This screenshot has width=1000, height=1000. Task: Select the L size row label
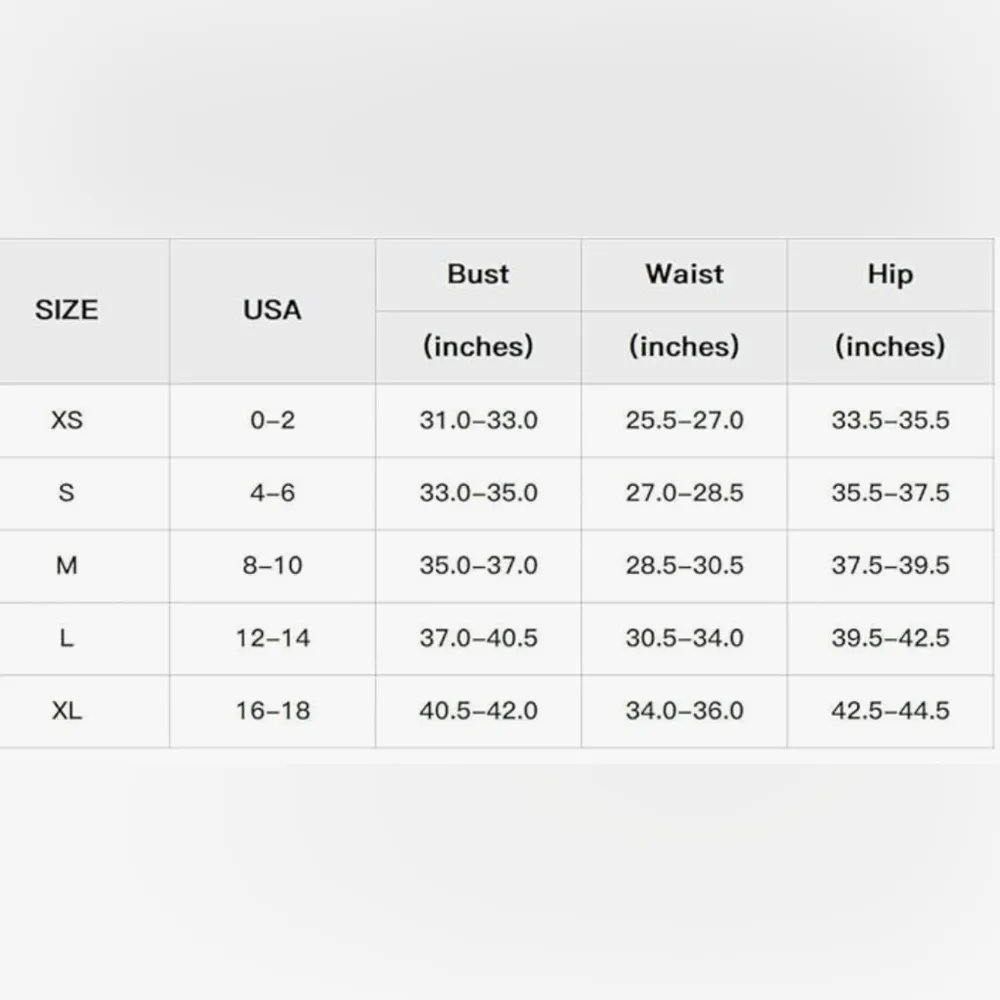[67, 638]
